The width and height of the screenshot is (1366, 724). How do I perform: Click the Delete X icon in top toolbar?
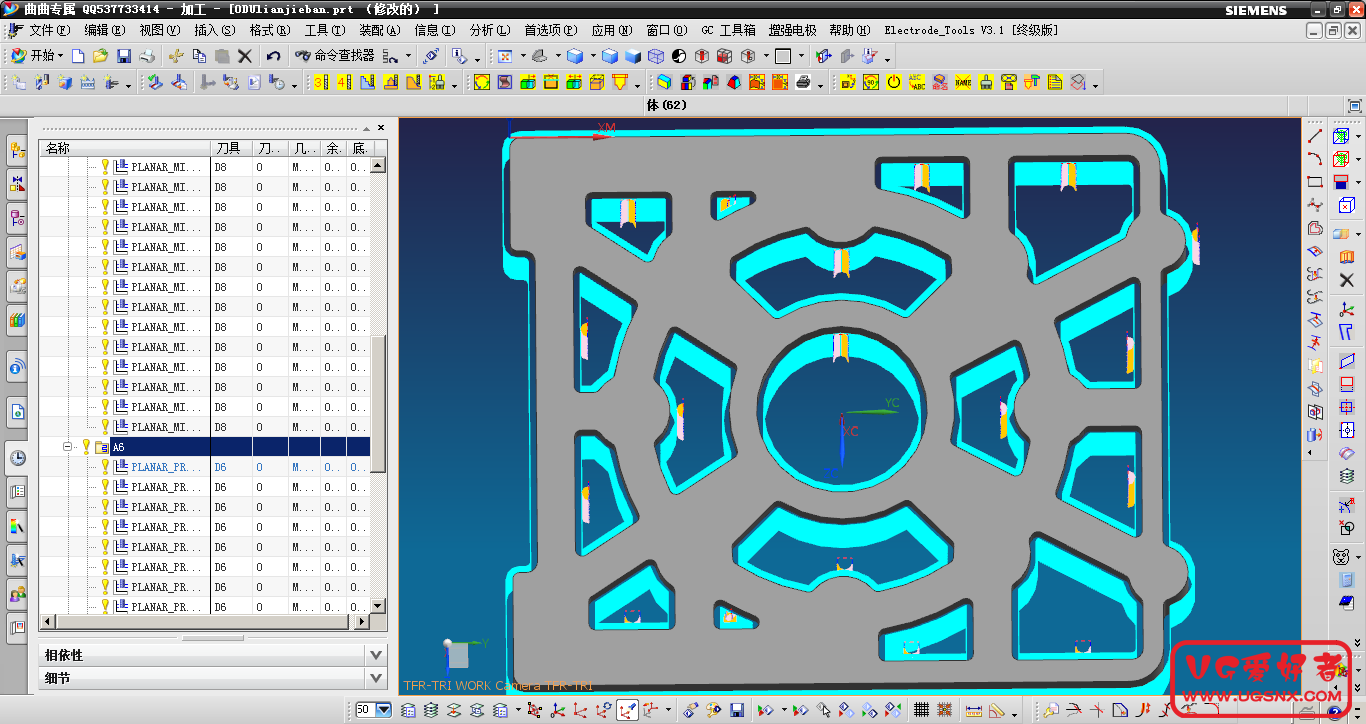(245, 56)
